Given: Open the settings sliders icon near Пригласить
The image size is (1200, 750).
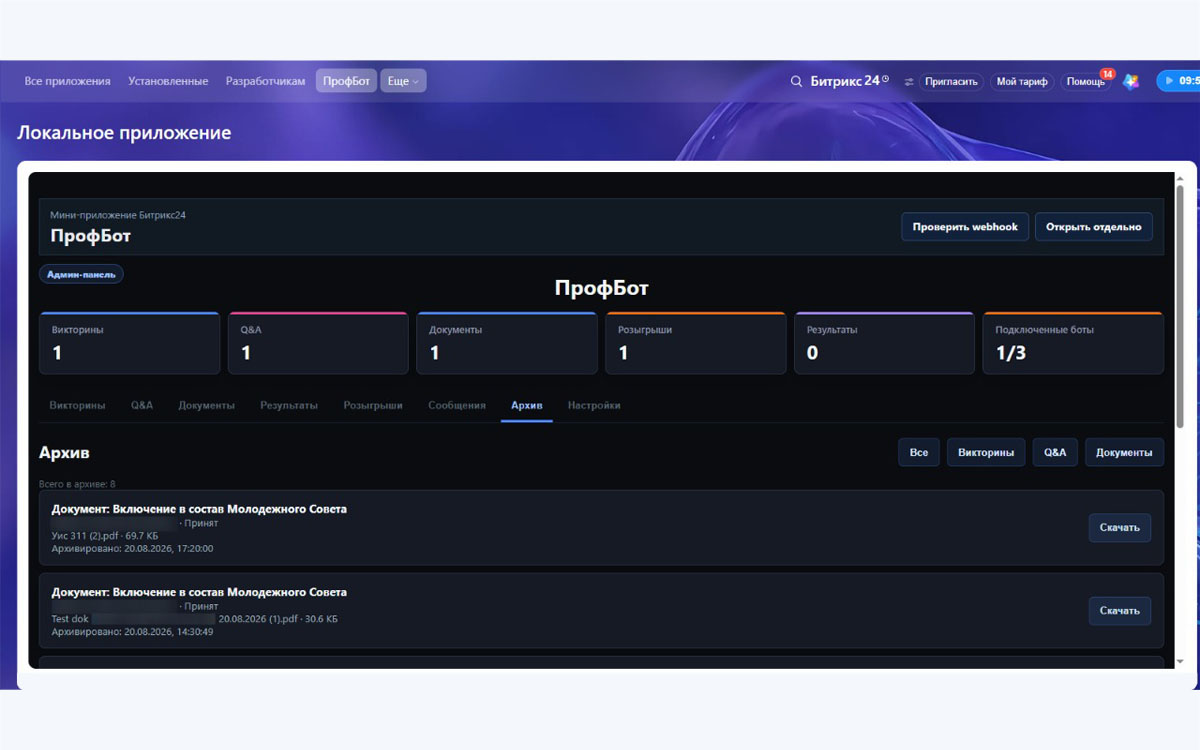Looking at the screenshot, I should click(x=909, y=82).
